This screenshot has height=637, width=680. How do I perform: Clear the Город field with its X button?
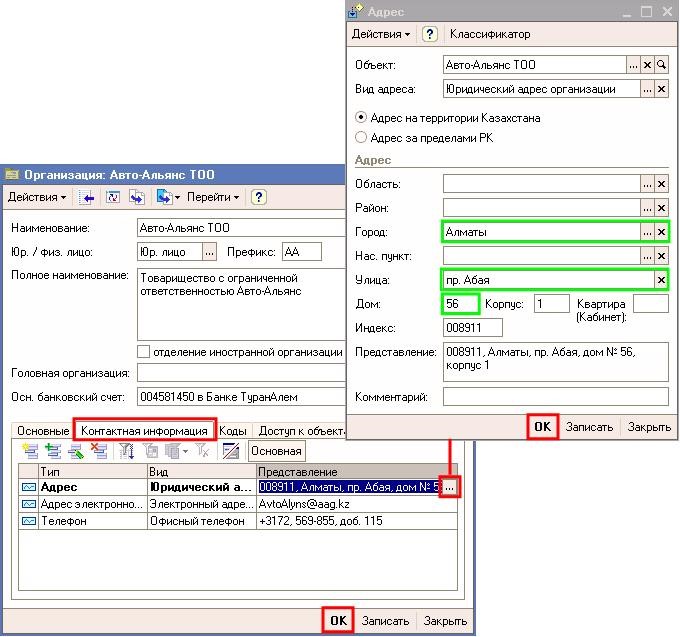coord(661,232)
